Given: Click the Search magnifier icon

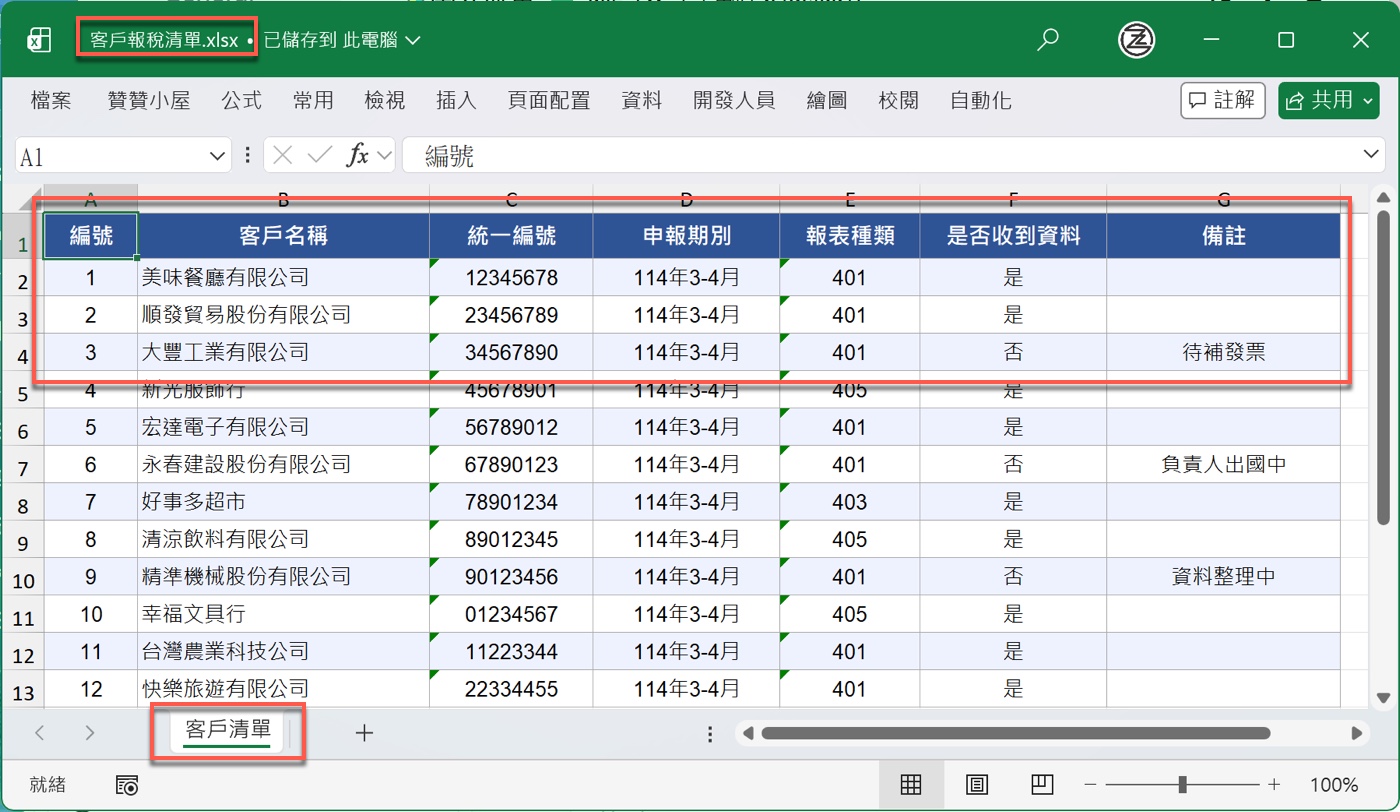Looking at the screenshot, I should 1048,40.
